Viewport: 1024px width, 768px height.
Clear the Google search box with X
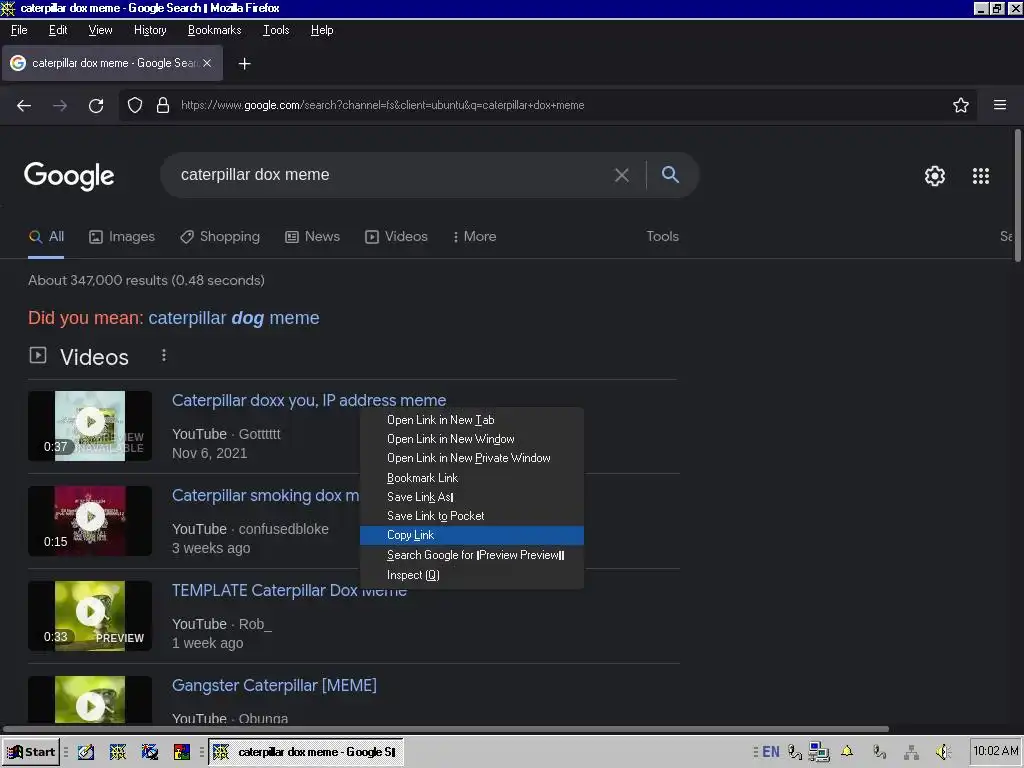622,175
